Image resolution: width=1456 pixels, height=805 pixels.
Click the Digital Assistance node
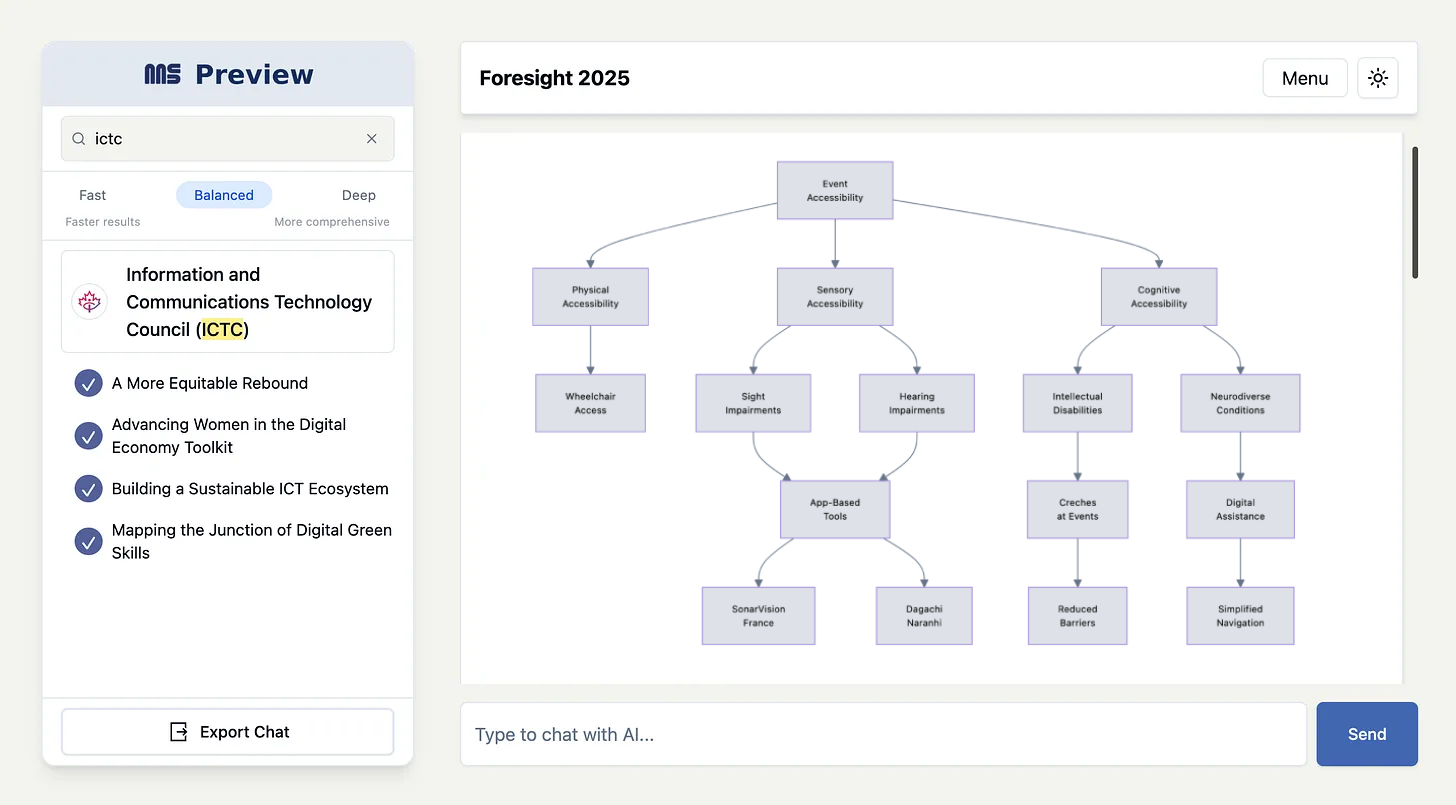(x=1241, y=509)
